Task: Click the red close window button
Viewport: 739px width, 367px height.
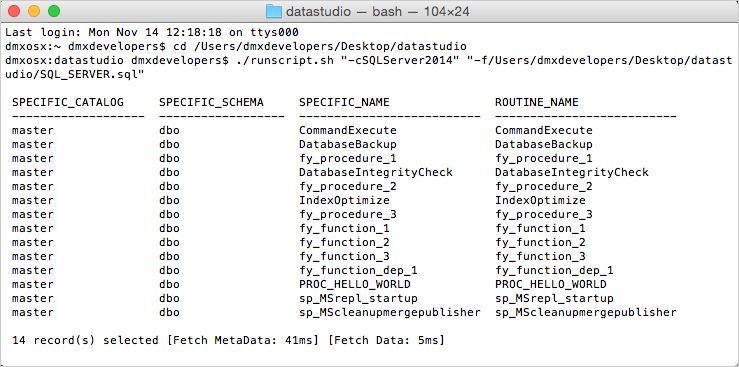Action: pyautogui.click(x=14, y=11)
